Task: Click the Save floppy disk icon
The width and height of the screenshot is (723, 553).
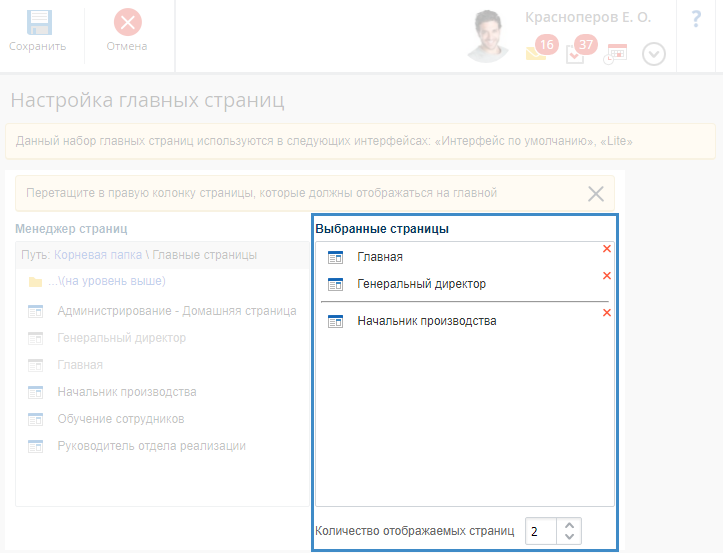Action: click(38, 23)
